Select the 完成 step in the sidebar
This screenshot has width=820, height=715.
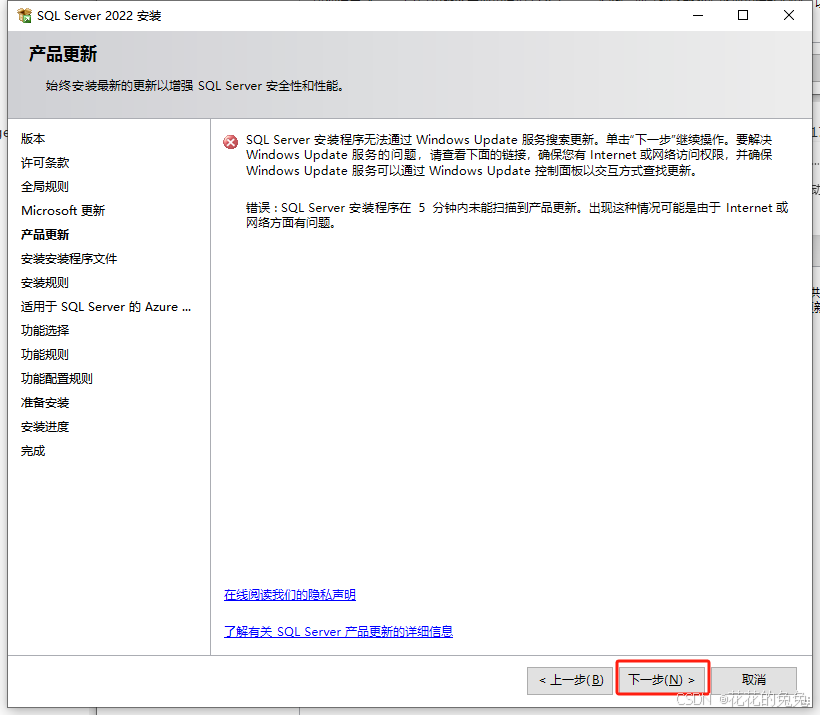(x=33, y=451)
